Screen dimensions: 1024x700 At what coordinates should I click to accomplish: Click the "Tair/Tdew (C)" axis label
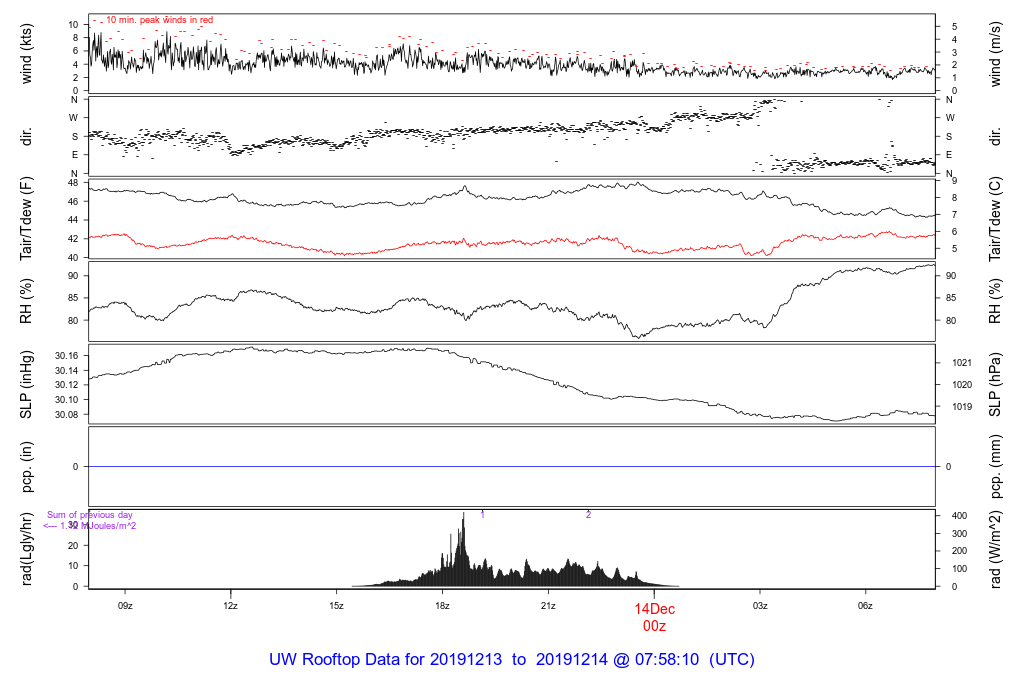point(995,219)
